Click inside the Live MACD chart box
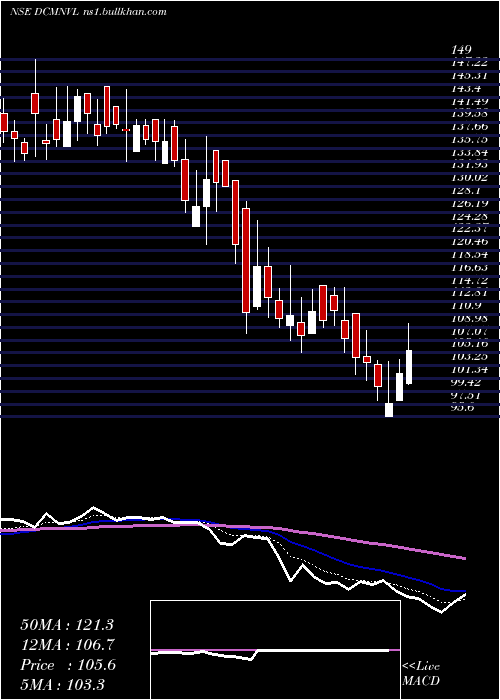The height and width of the screenshot is (700, 500). pyautogui.click(x=275, y=650)
